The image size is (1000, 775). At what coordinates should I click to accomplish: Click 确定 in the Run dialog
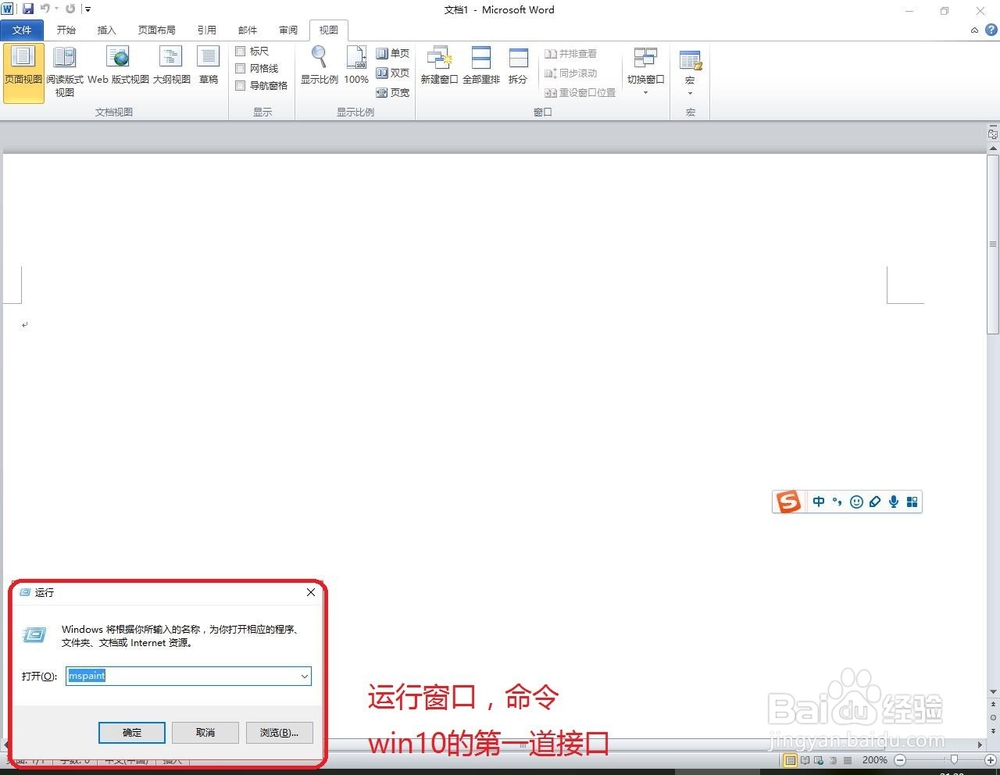tap(131, 732)
